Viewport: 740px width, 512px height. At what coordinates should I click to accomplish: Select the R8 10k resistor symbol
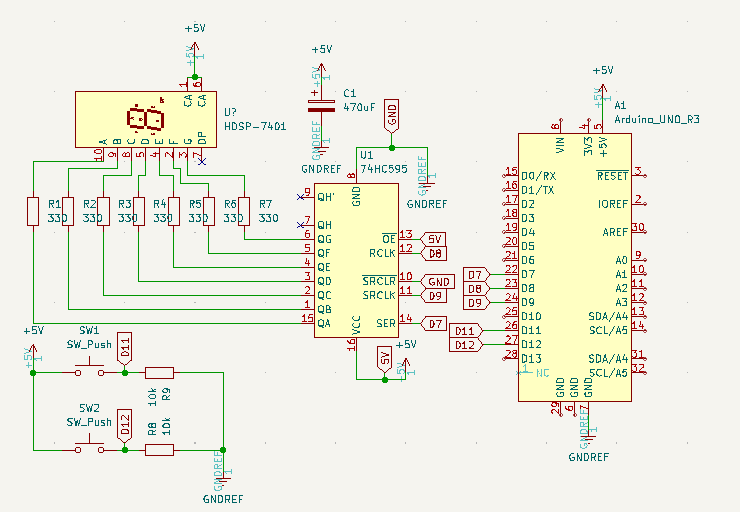(x=160, y=450)
